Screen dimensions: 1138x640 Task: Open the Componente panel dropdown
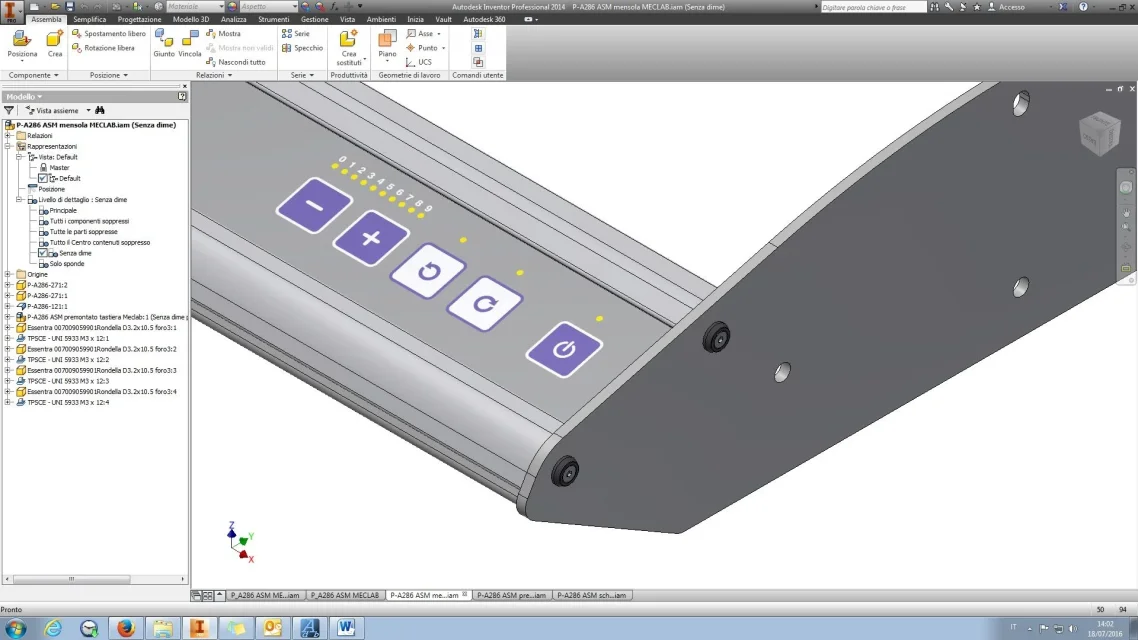tap(33, 75)
